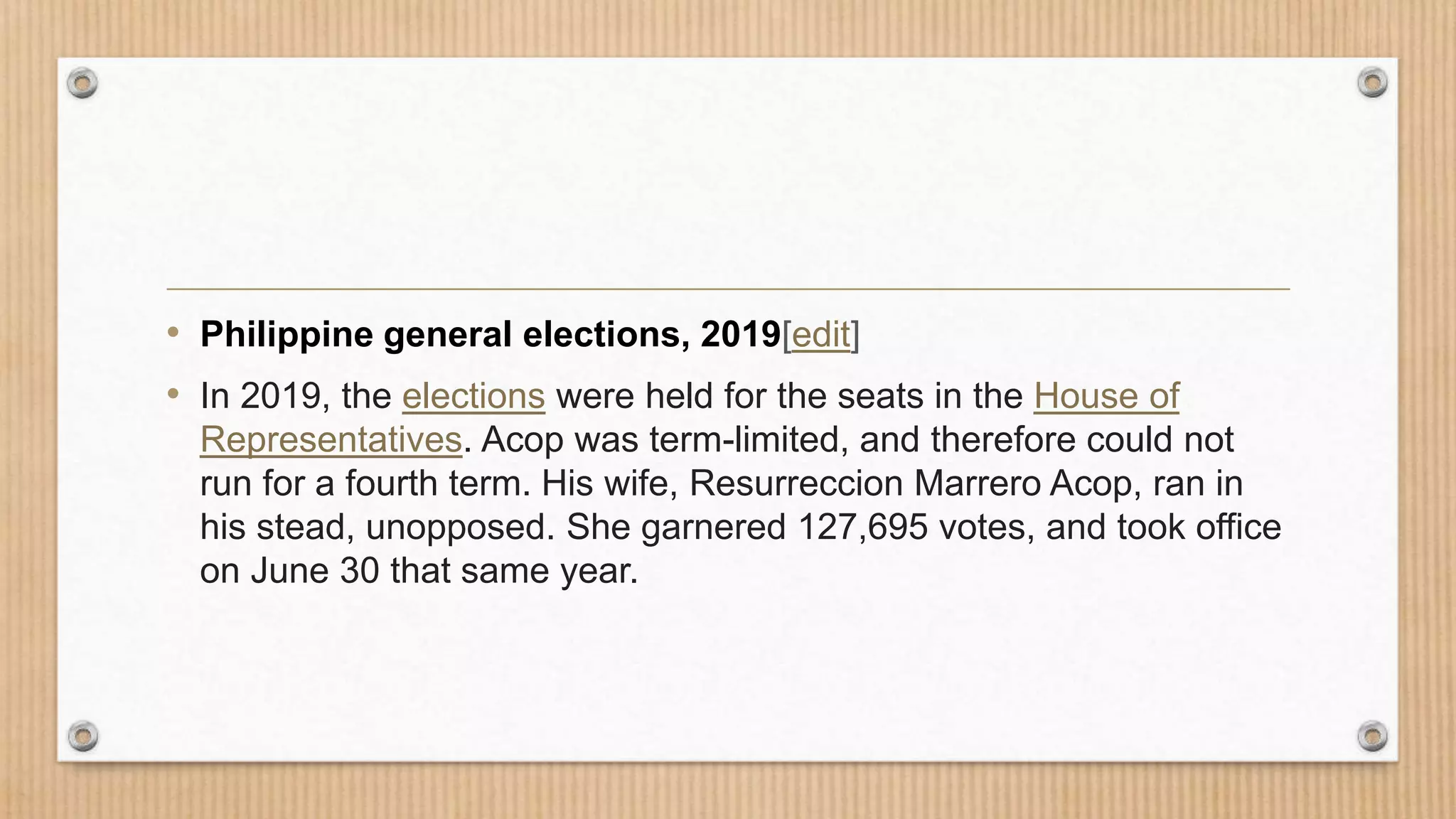Click the bullet before 'In 2019'
Viewport: 1456px width, 819px height.
[x=173, y=393]
